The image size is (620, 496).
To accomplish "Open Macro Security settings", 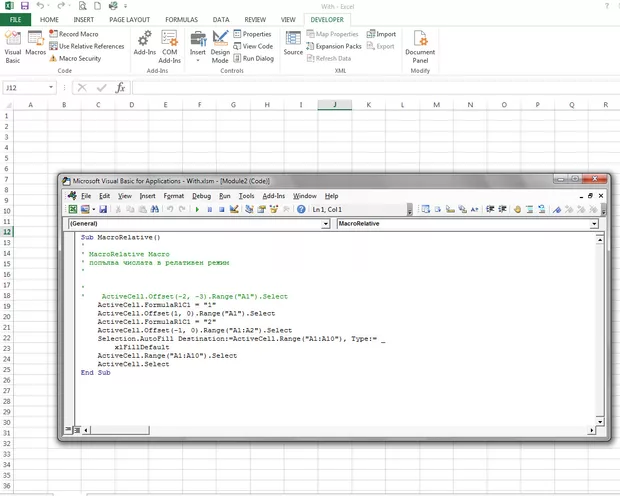I will pyautogui.click(x=75, y=59).
